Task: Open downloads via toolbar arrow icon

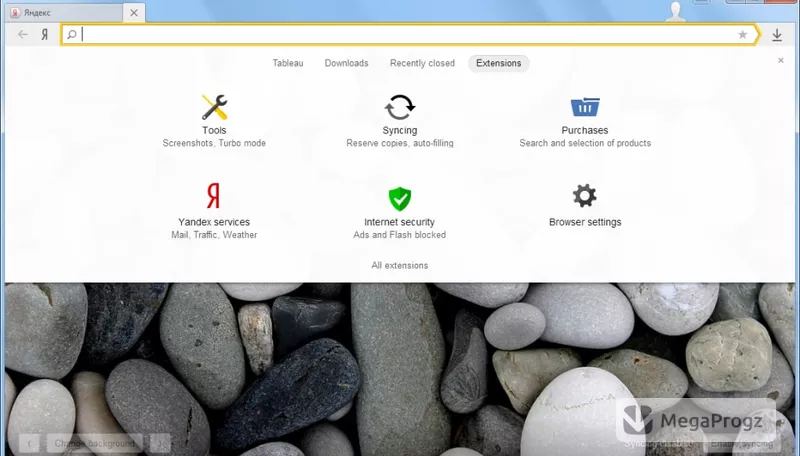Action: tap(777, 35)
